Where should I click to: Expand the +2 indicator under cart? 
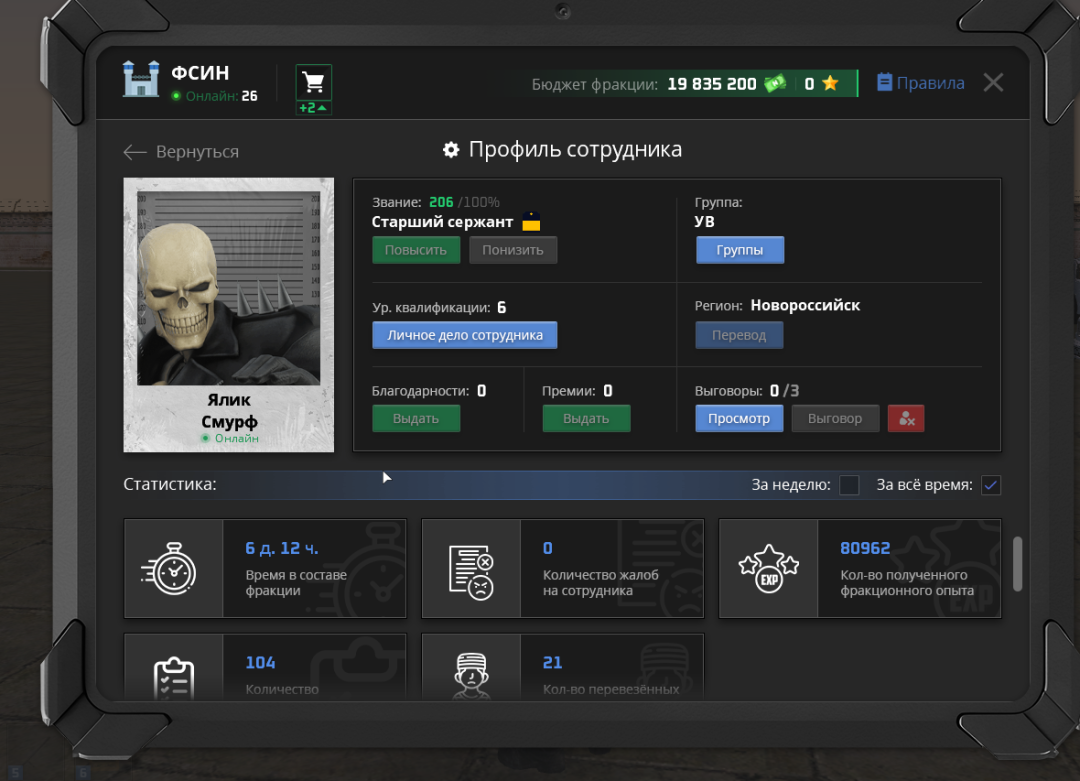313,108
